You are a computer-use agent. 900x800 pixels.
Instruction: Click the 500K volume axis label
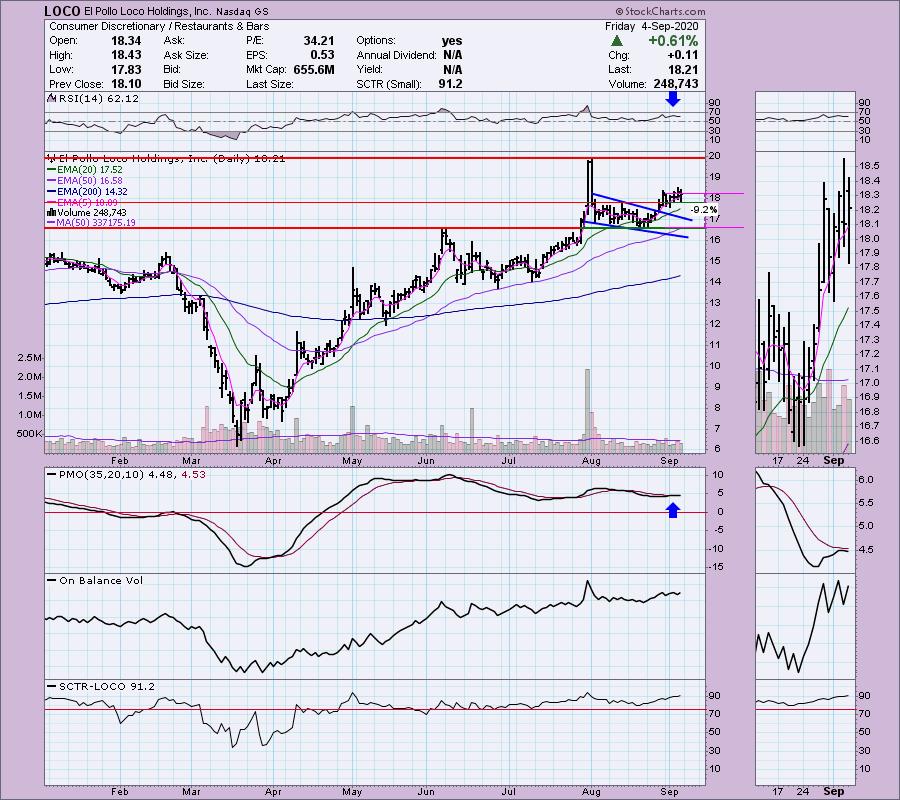(x=30, y=434)
